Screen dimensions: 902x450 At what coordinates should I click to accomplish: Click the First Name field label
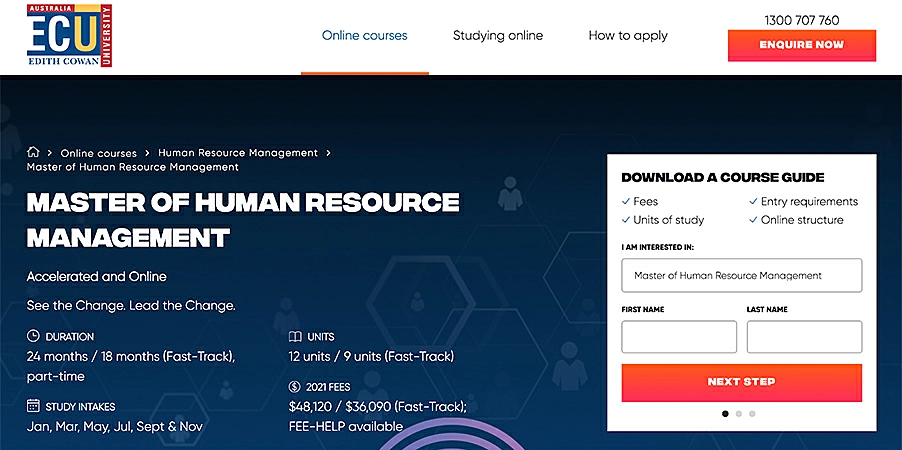(643, 310)
